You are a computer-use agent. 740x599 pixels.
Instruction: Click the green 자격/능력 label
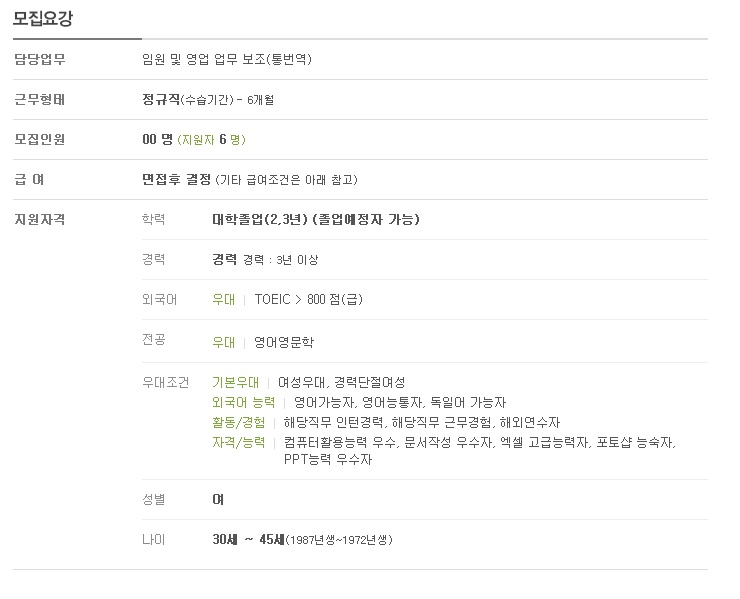(238, 442)
